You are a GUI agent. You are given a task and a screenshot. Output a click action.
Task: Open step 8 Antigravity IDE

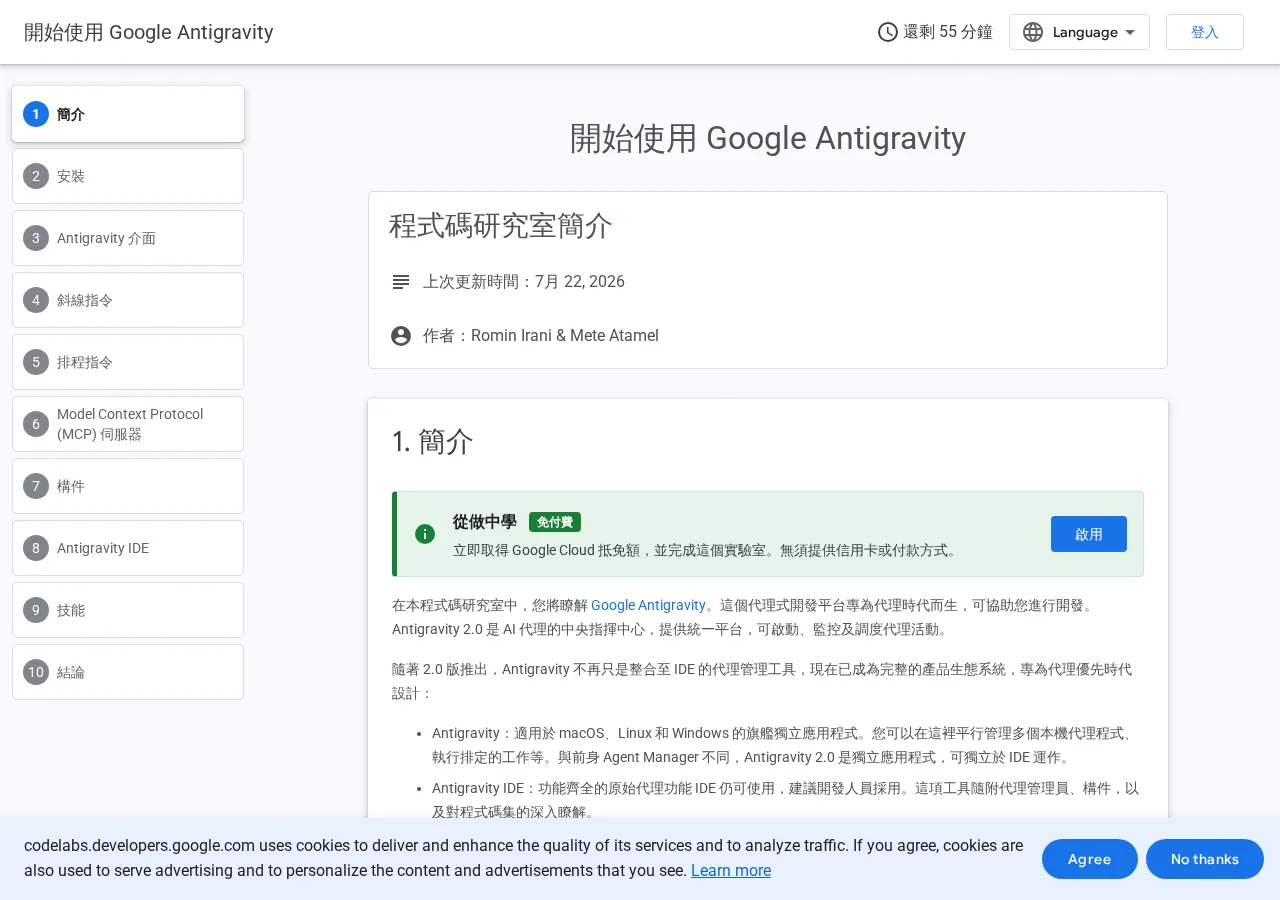pos(128,548)
